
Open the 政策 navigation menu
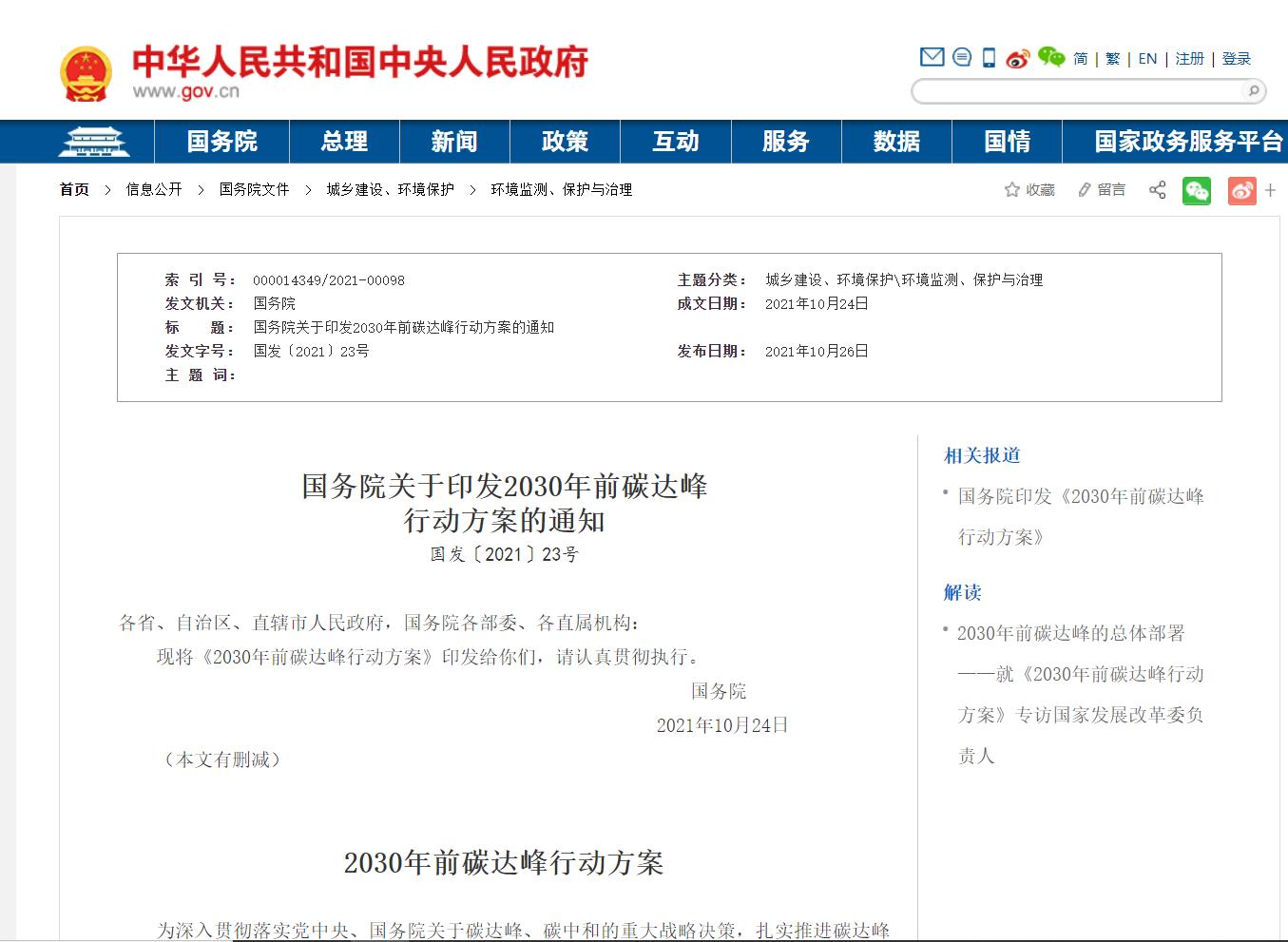point(565,142)
